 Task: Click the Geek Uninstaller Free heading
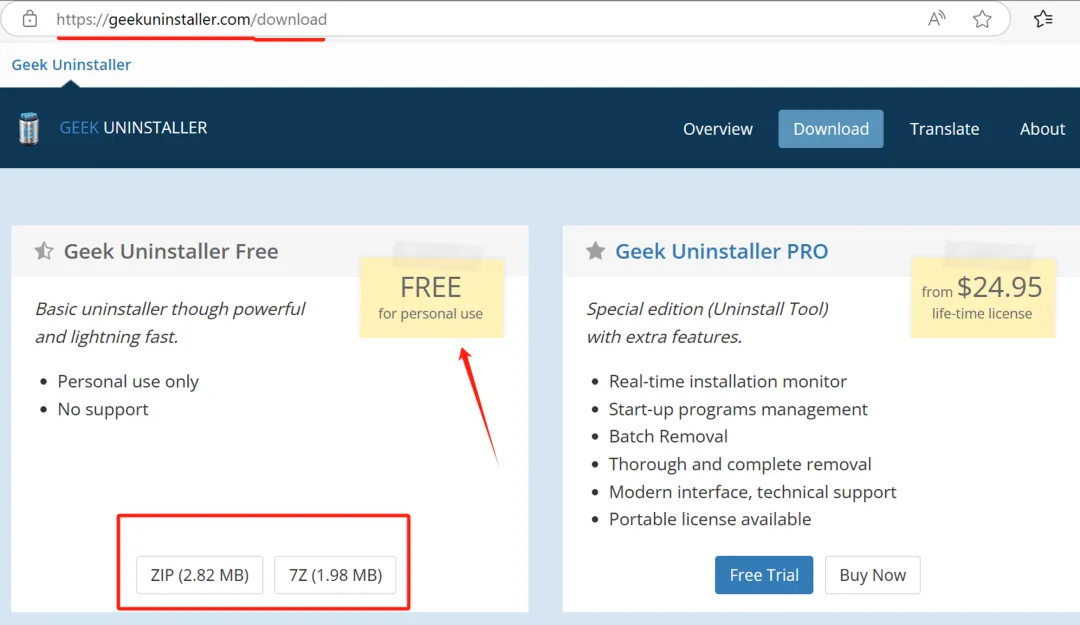pyautogui.click(x=171, y=252)
